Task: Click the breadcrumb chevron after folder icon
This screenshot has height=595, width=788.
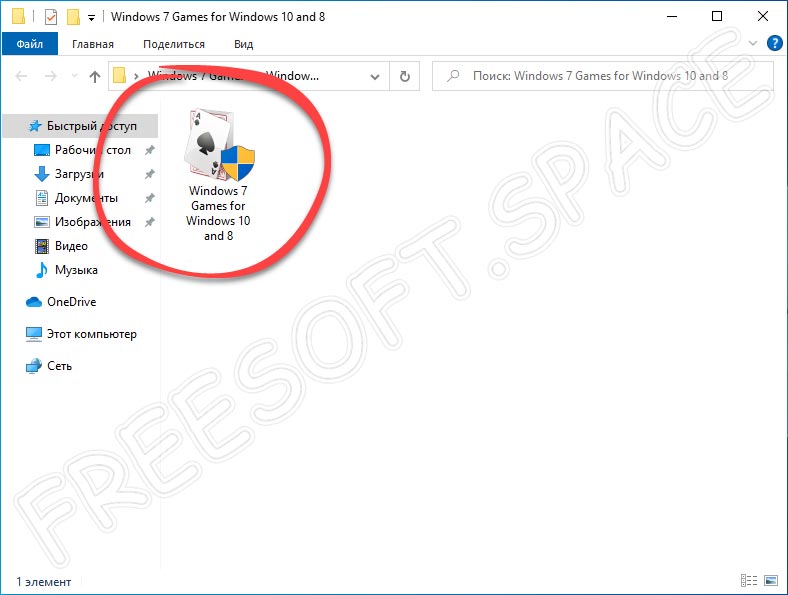Action: [x=136, y=76]
